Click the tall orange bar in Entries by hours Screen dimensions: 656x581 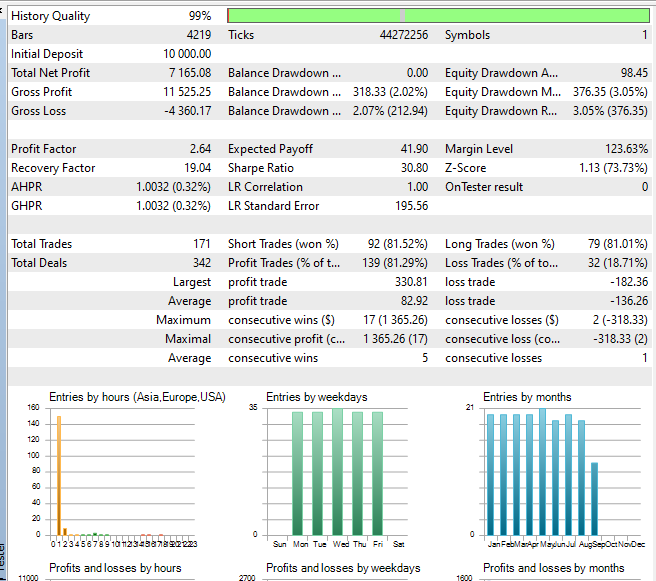[x=59, y=475]
